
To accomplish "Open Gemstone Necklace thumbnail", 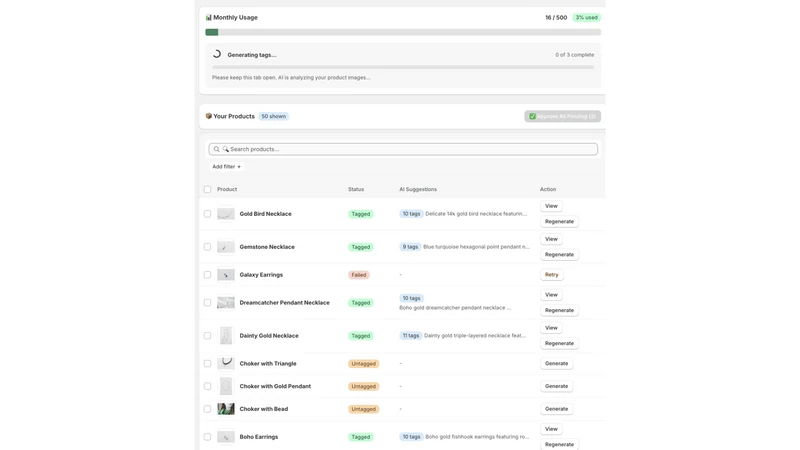I will 226,247.
